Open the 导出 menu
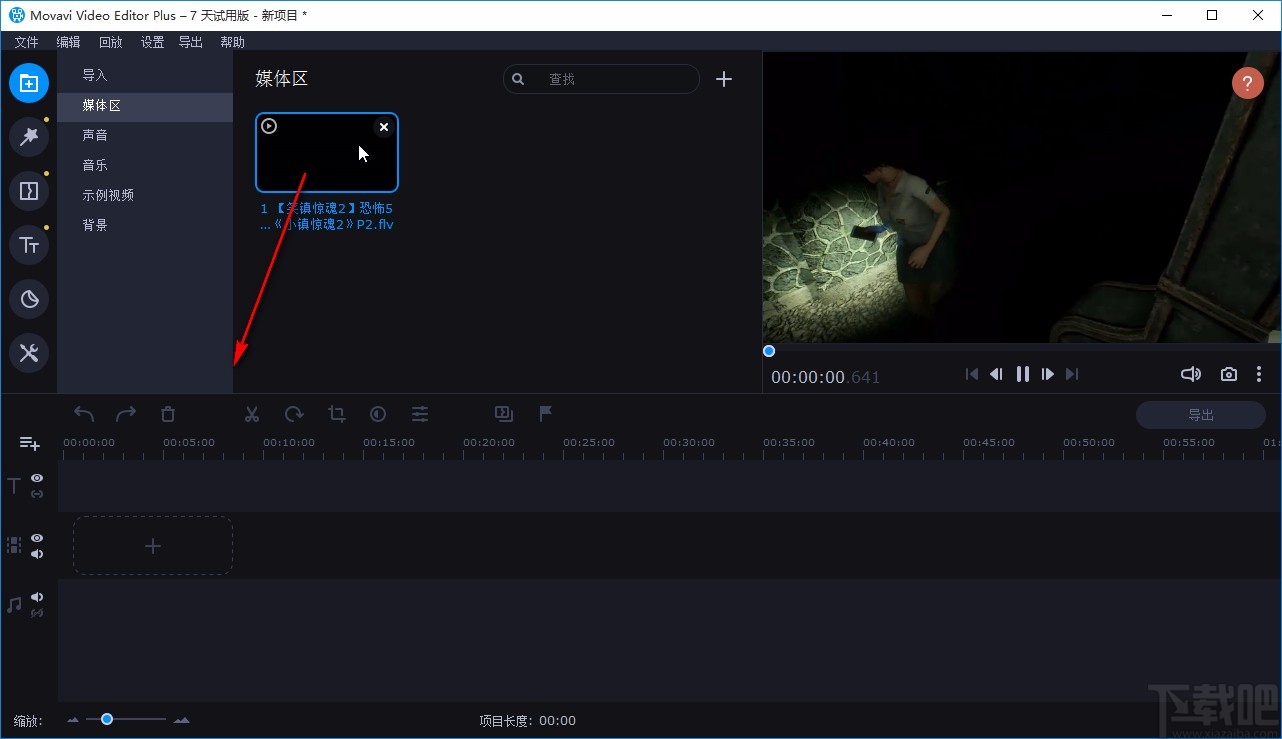Viewport: 1282px width, 739px height. click(191, 42)
